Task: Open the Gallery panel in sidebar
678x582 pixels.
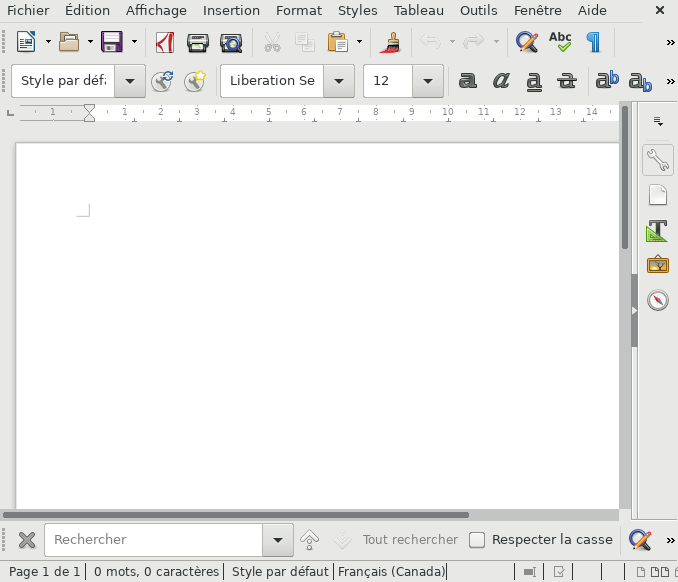Action: point(657,265)
